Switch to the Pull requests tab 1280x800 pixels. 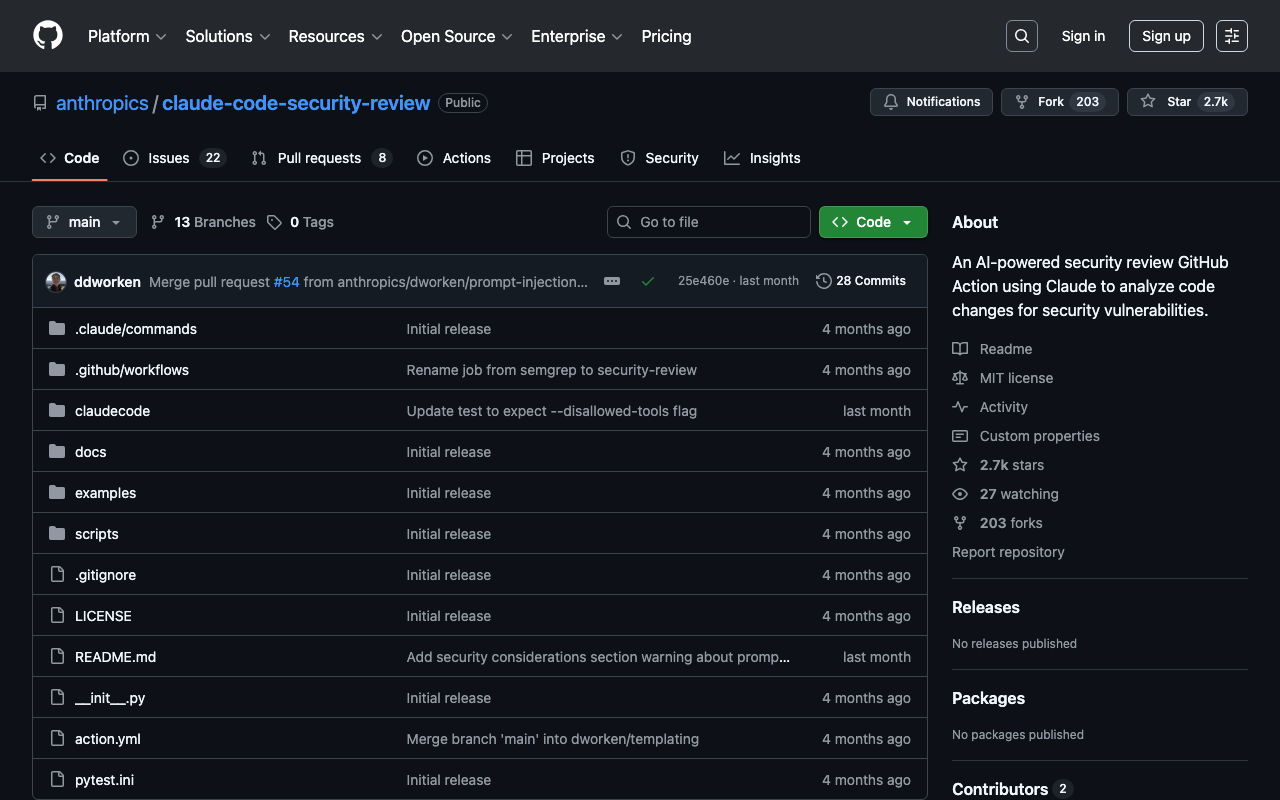click(x=320, y=158)
